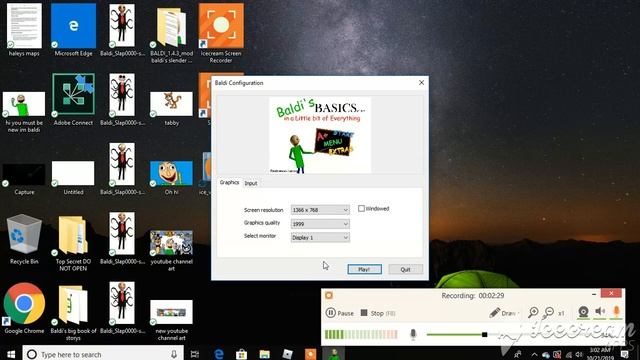Viewport: 640px width, 360px height.
Task: Click the Icecream logo in recorder title
Action: click(329, 295)
